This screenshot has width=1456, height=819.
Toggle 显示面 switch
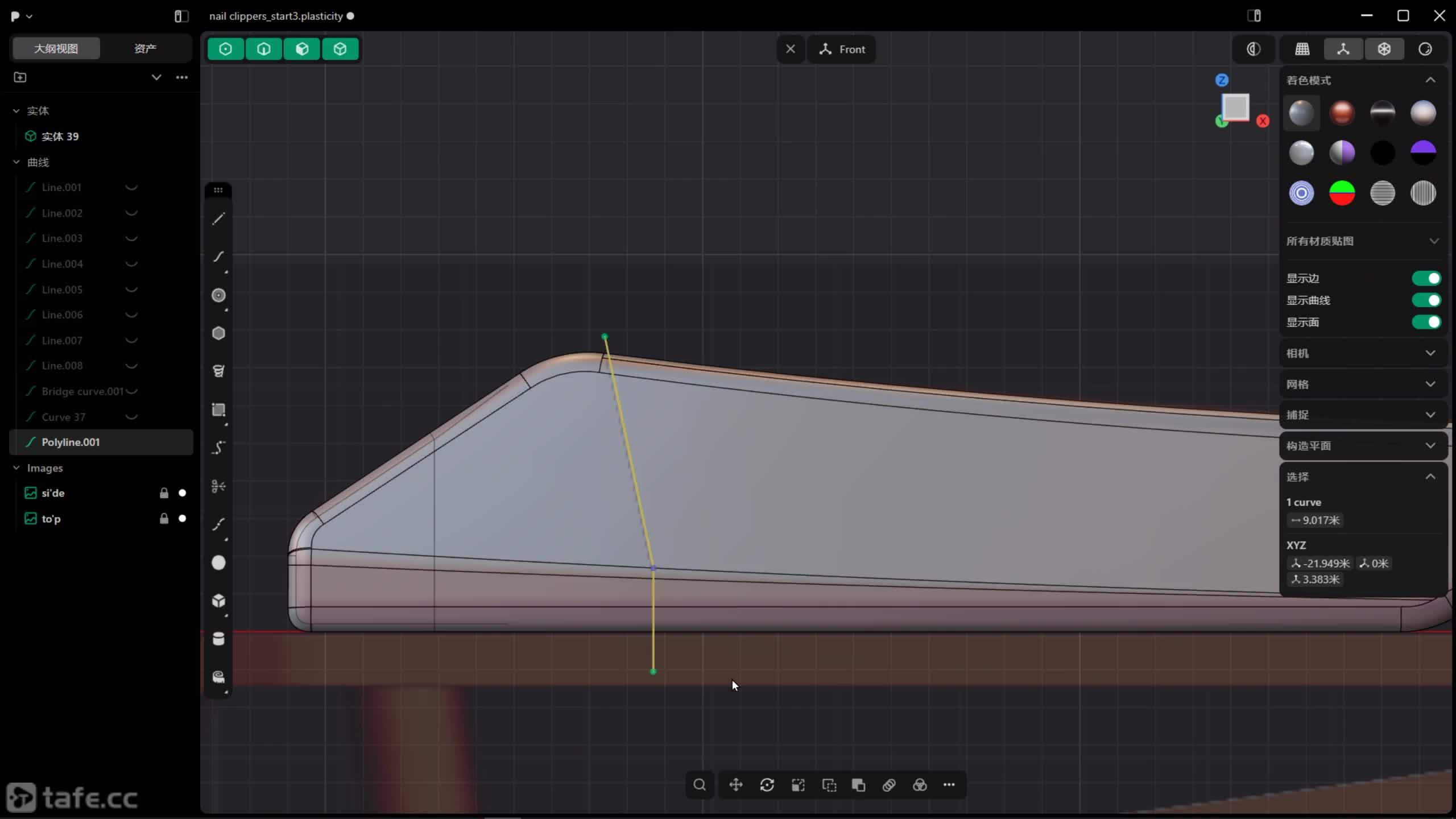tap(1426, 322)
